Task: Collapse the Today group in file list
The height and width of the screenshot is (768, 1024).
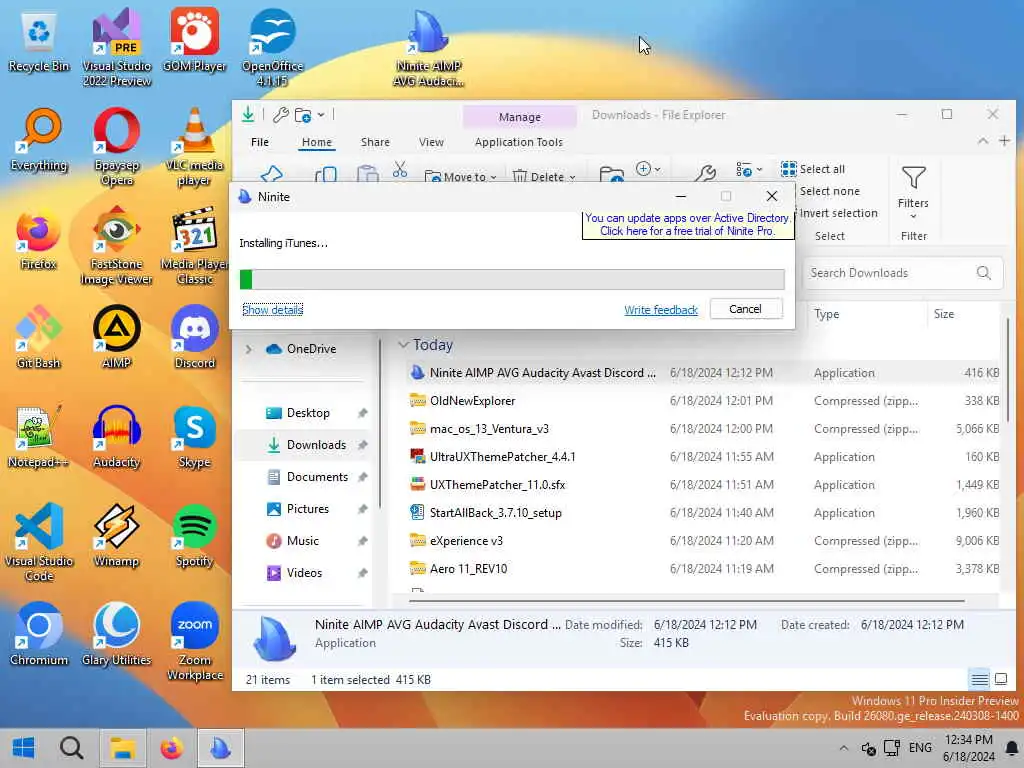Action: click(404, 345)
